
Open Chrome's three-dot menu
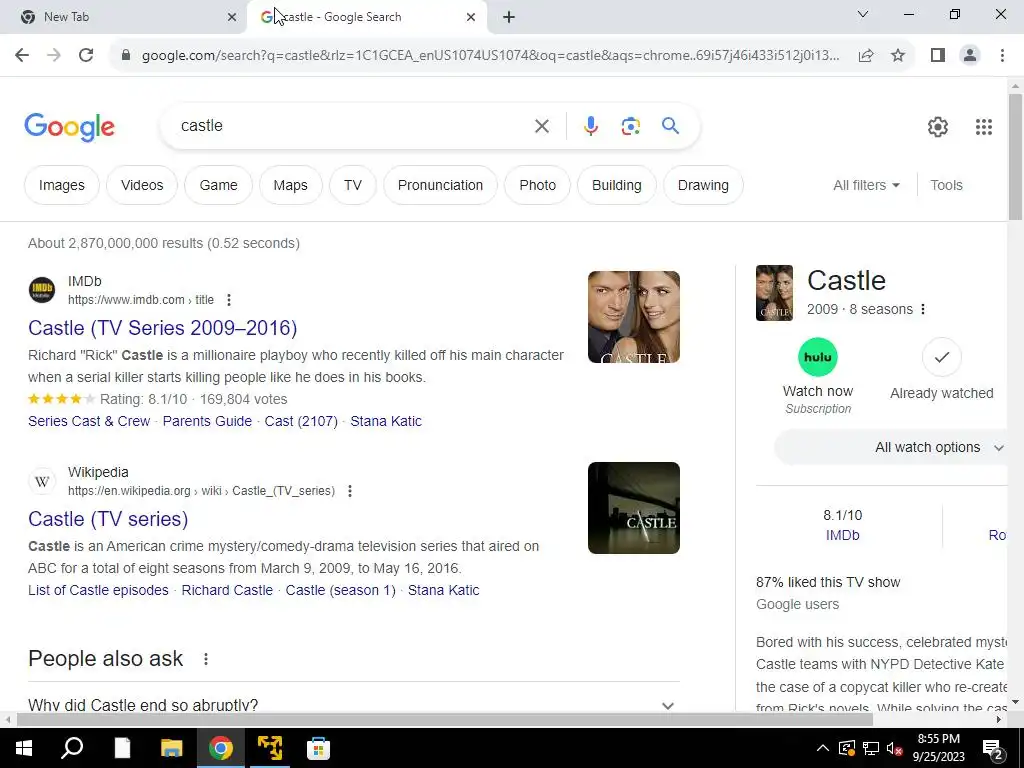(1002, 56)
